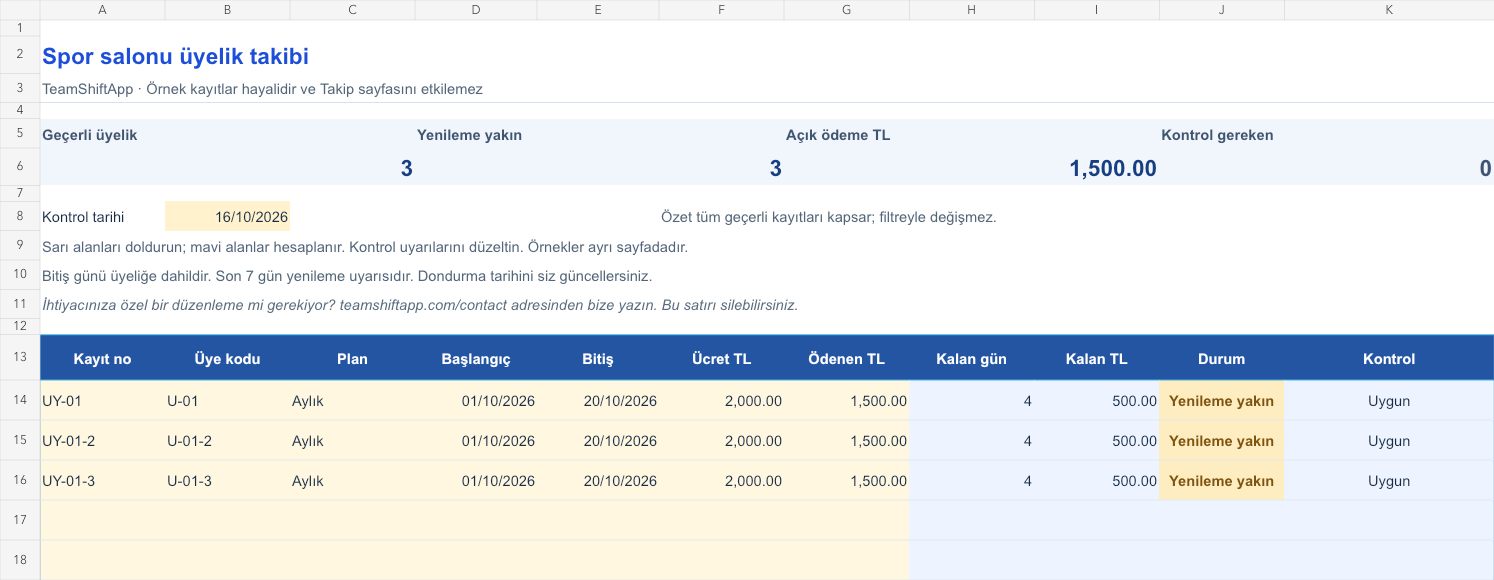The width and height of the screenshot is (1494, 580).
Task: Click the teamshiftapp.com/contact note row
Action: [420, 305]
